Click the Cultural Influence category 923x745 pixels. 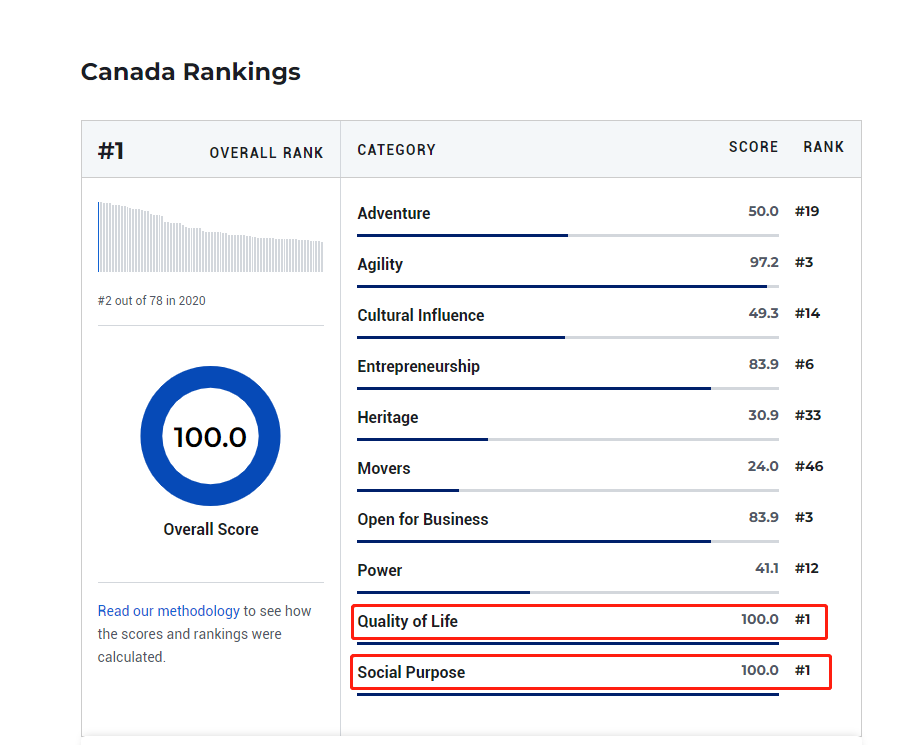pyautogui.click(x=420, y=315)
